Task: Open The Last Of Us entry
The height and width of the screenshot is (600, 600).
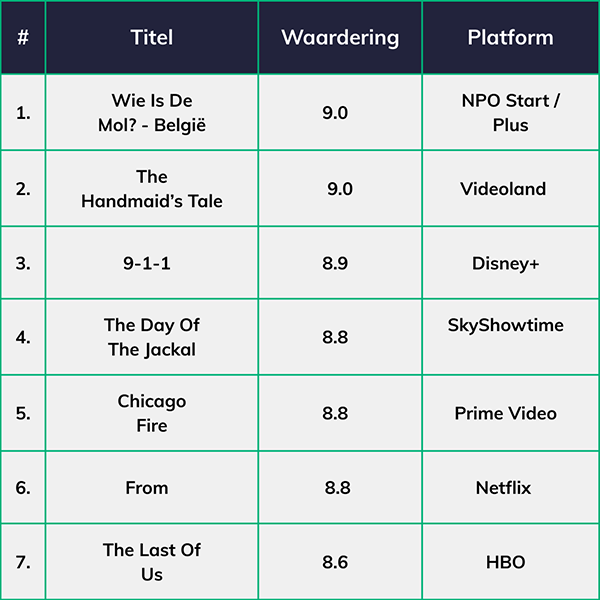Action: coord(152,562)
